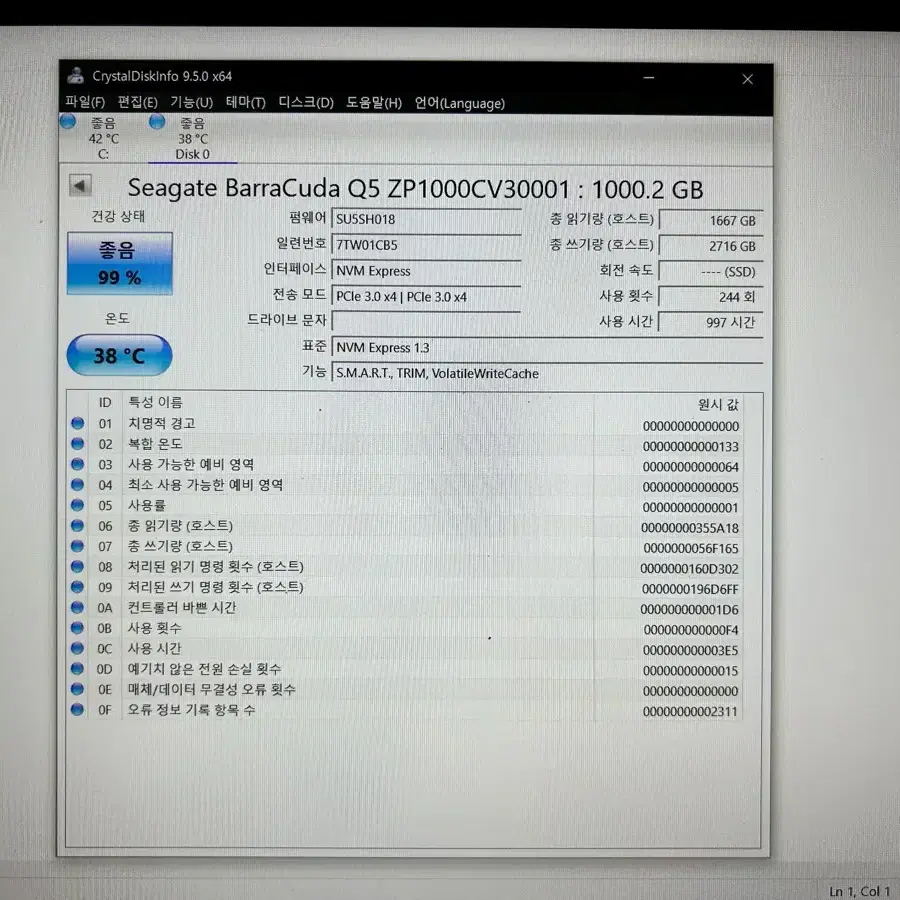This screenshot has width=900, height=900.
Task: Click the status orb of row 01 치명적 경고
Action: point(77,424)
